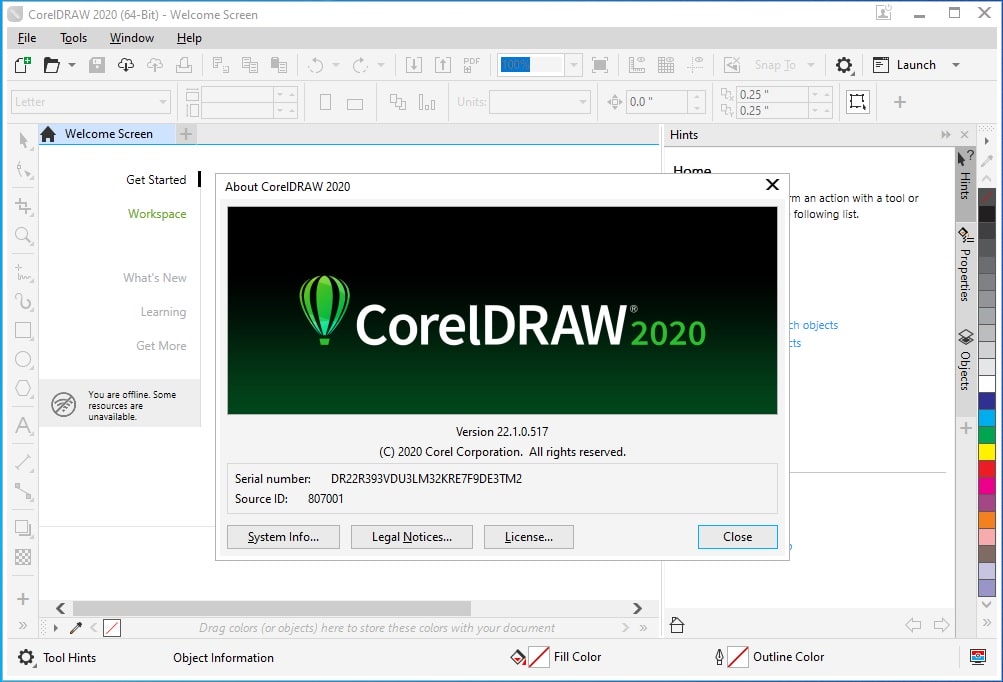Screen dimensions: 1003x682
Task: Click the Close button in About dialog
Action: pyautogui.click(x=738, y=537)
